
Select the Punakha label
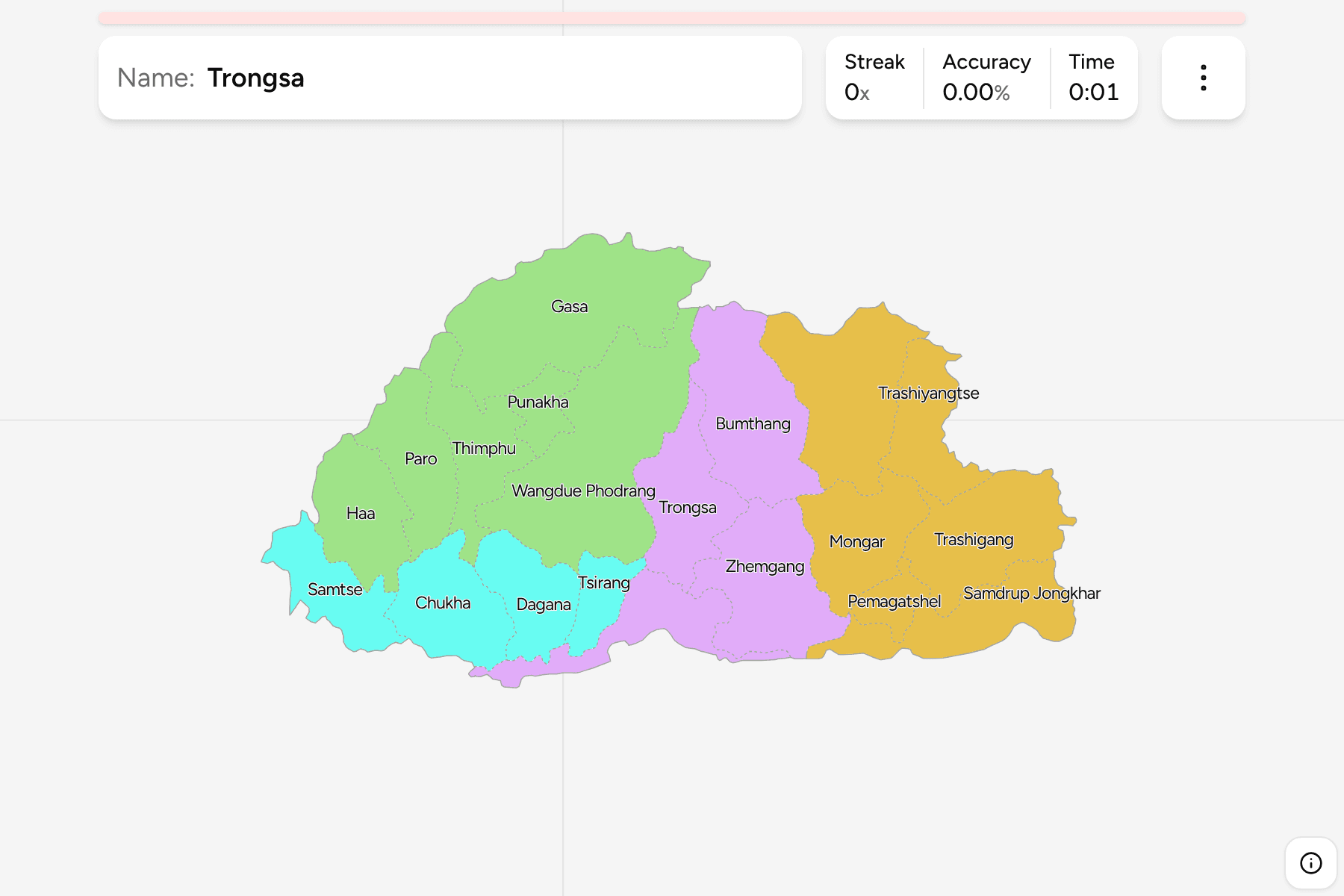click(x=538, y=402)
